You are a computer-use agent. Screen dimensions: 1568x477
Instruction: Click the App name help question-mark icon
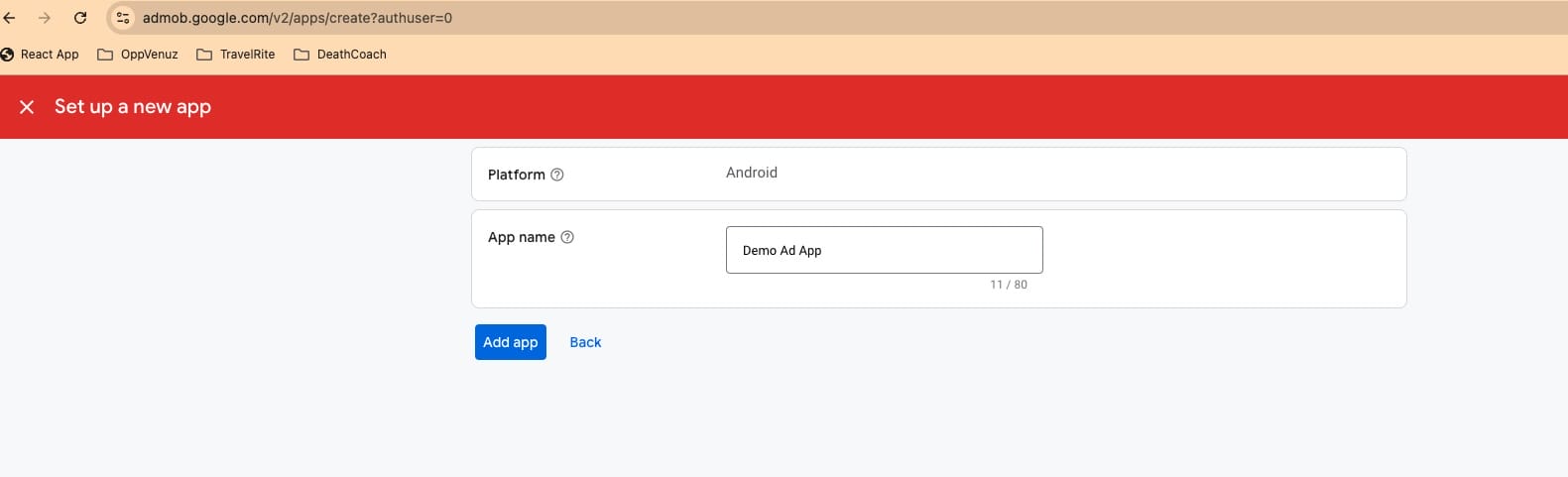click(567, 237)
